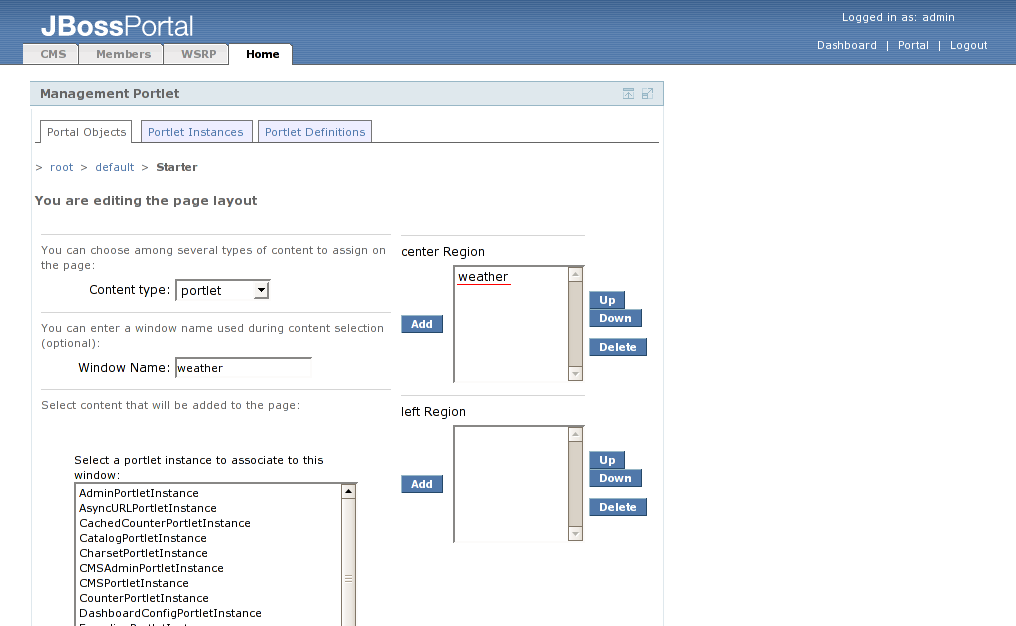Image resolution: width=1016 pixels, height=626 pixels.
Task: Minimize the Management Portlet window
Action: pos(628,94)
